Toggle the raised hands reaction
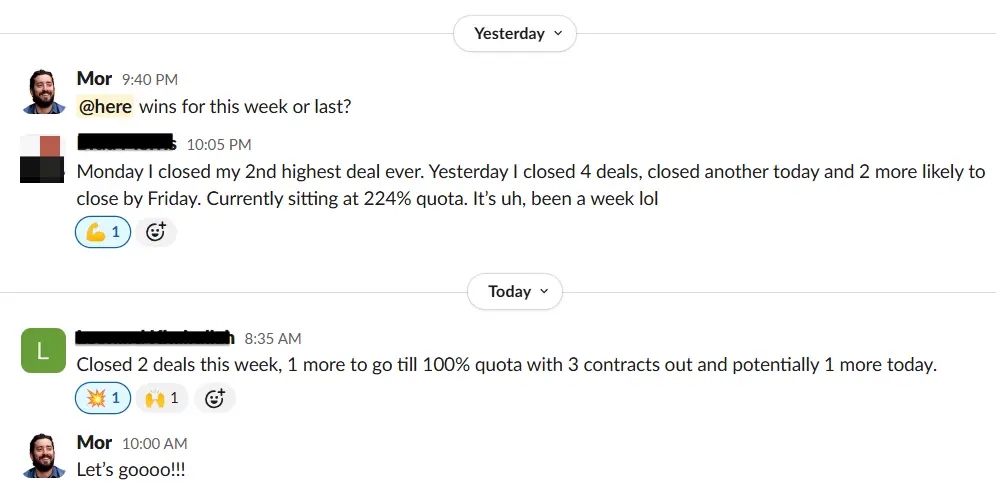Image resolution: width=996 pixels, height=499 pixels. click(x=161, y=398)
